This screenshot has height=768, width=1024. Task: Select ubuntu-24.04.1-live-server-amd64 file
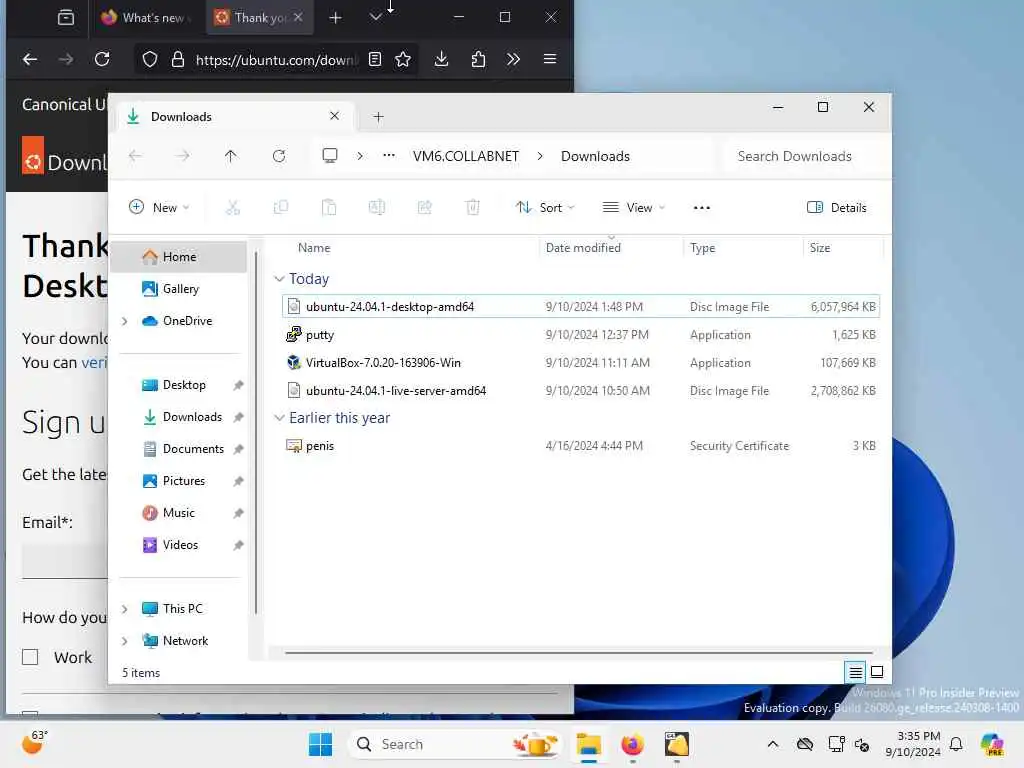(581, 391)
